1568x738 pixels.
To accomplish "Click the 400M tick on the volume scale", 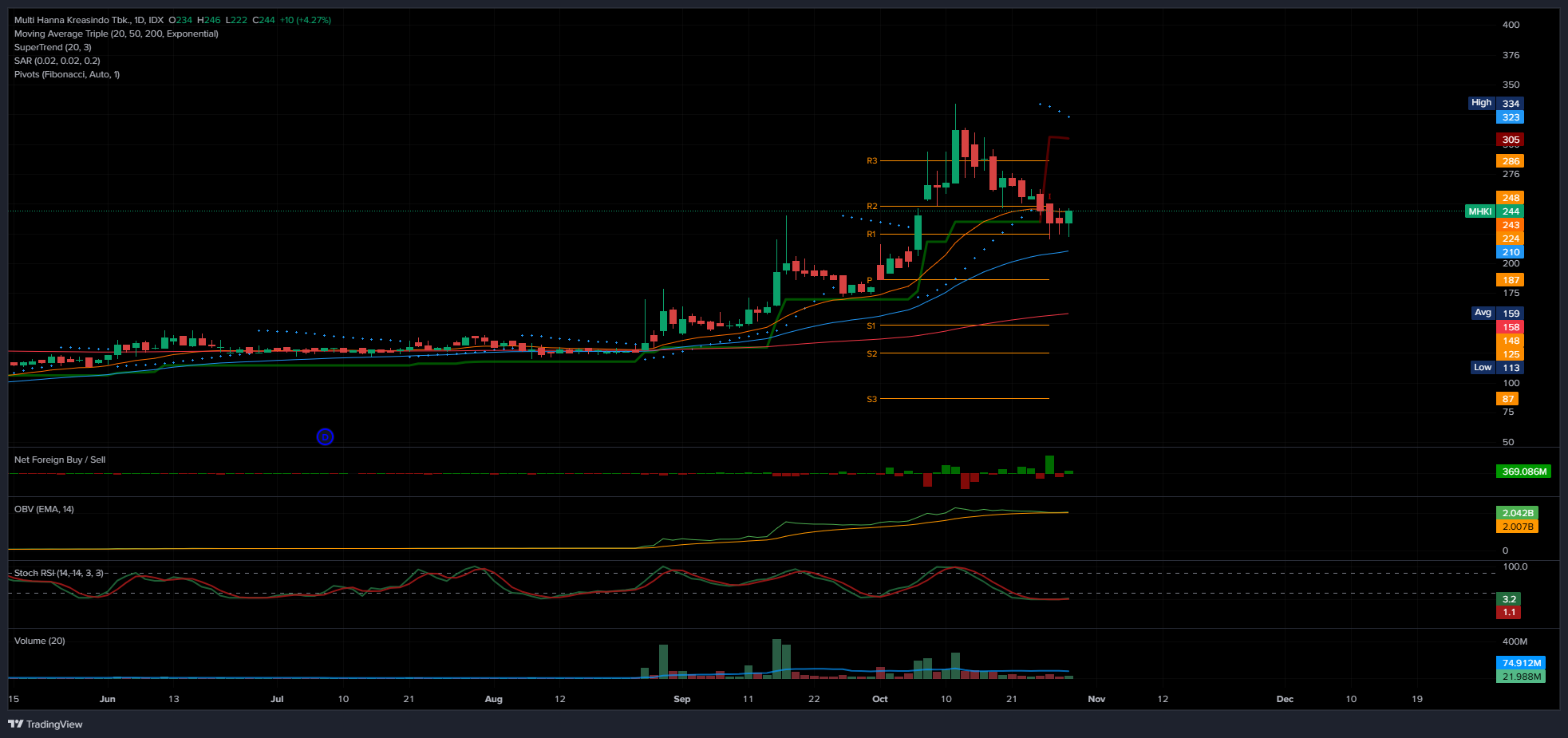I will tap(1515, 641).
